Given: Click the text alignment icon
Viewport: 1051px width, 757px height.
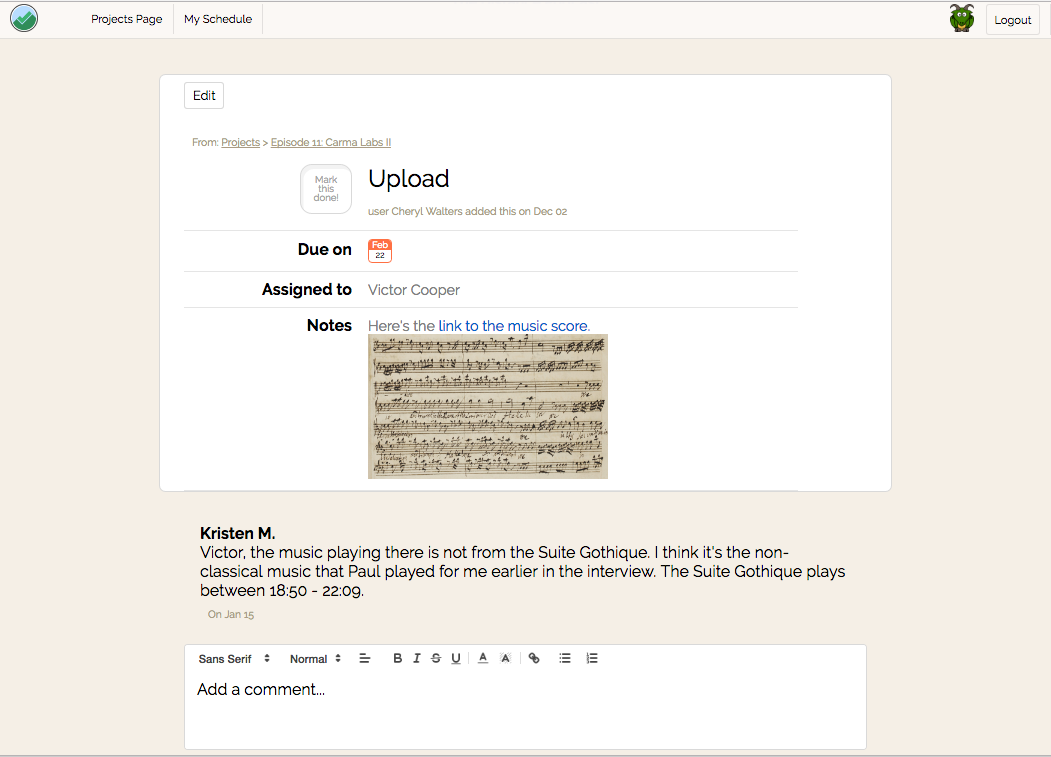Looking at the screenshot, I should pyautogui.click(x=365, y=658).
